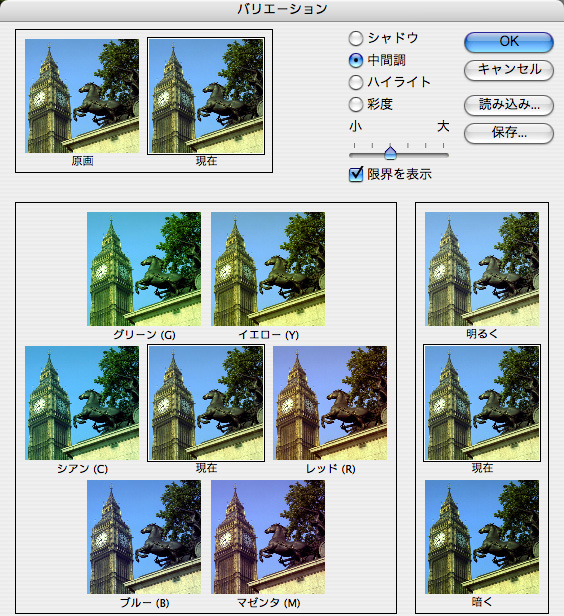
Task: Click the レッド (R) more red thumbnail
Action: [x=330, y=403]
